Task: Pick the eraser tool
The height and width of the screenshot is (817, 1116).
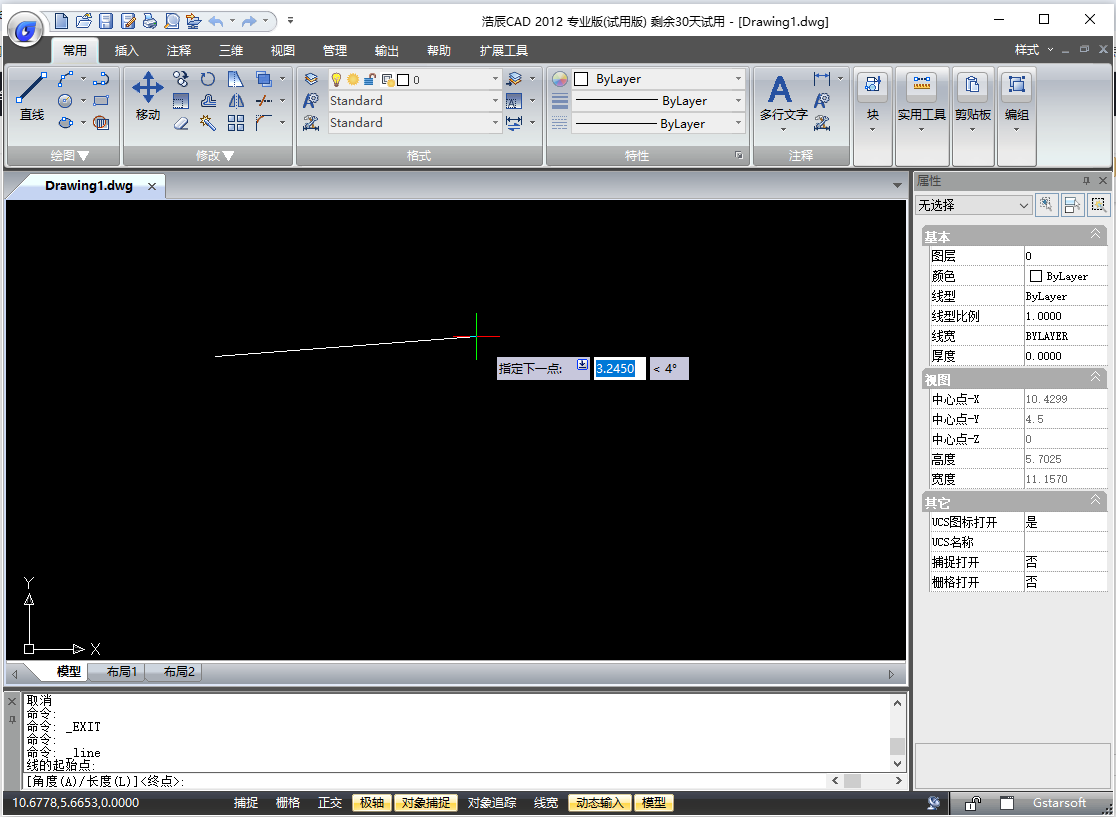Action: coord(181,123)
